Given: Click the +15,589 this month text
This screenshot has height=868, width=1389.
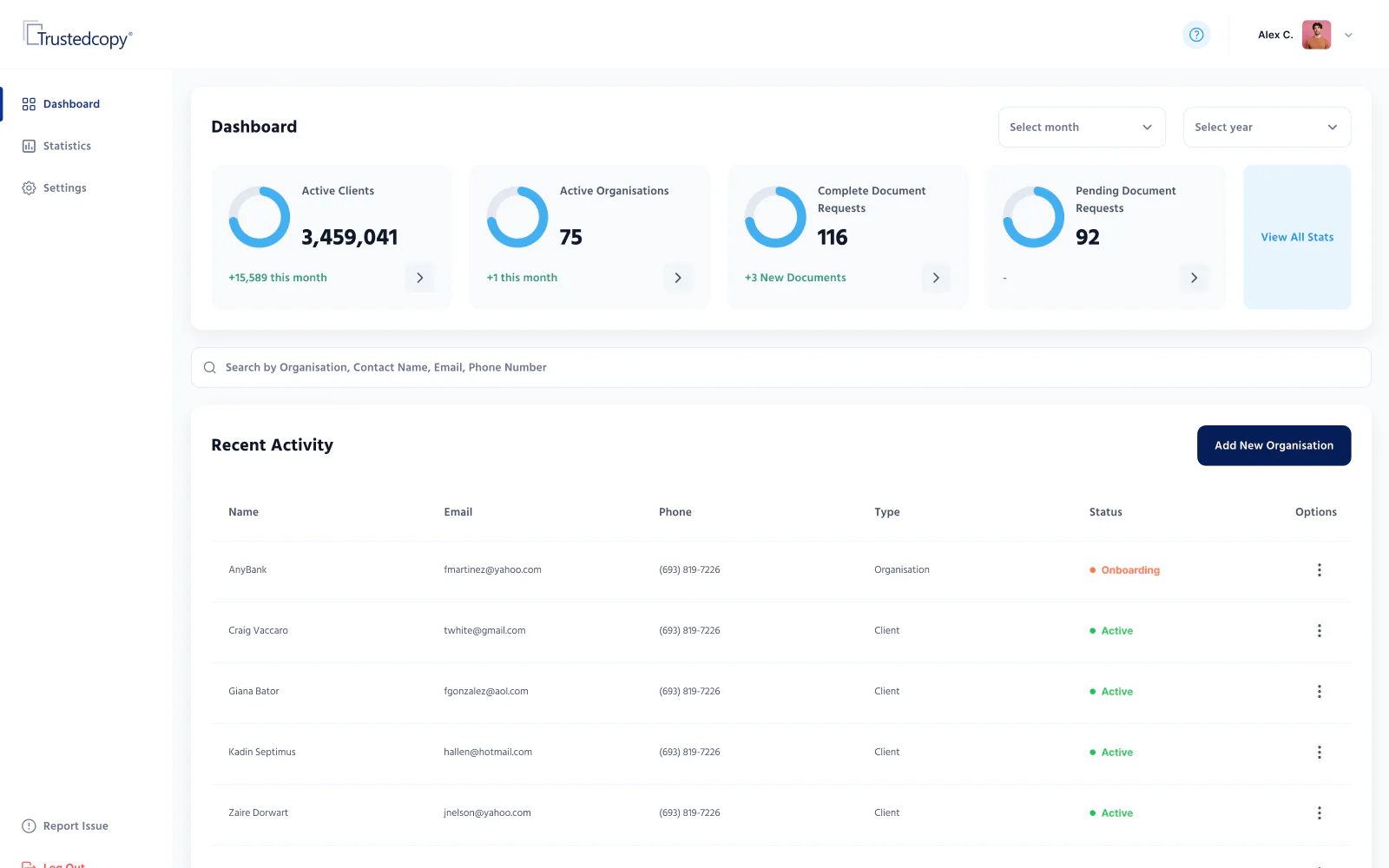Looking at the screenshot, I should pos(278,278).
